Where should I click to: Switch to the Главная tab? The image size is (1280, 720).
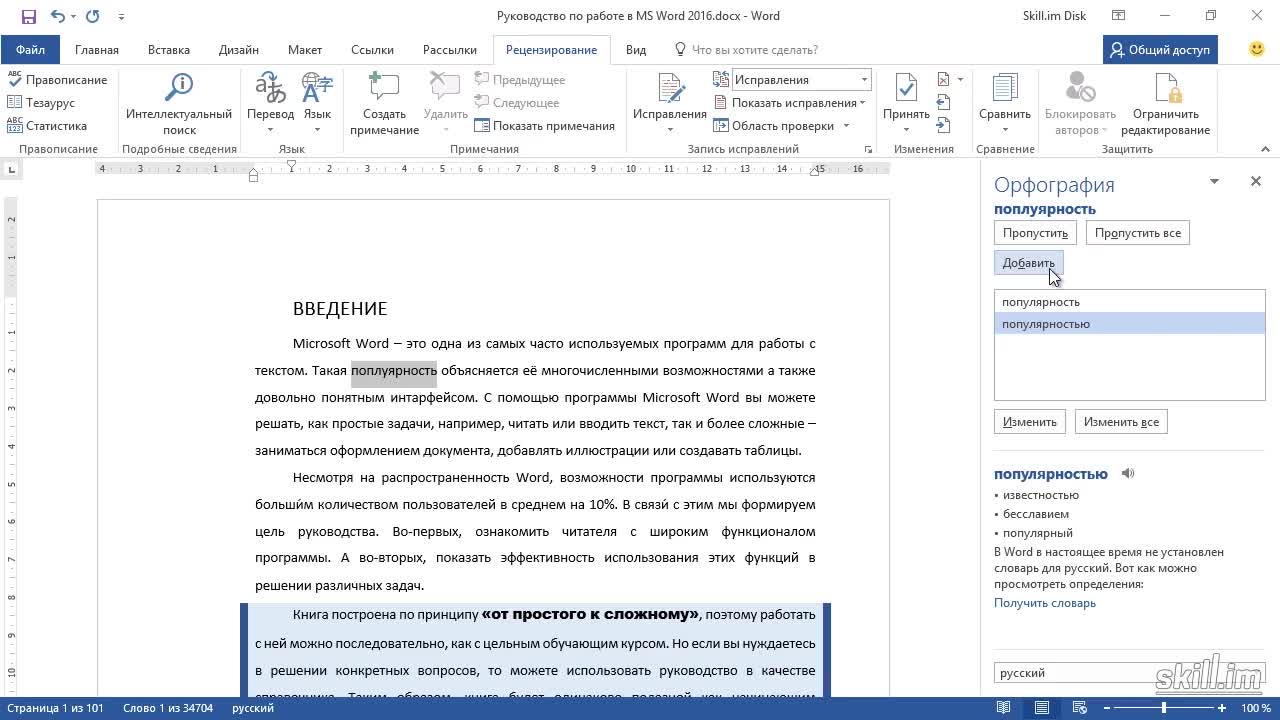point(97,50)
